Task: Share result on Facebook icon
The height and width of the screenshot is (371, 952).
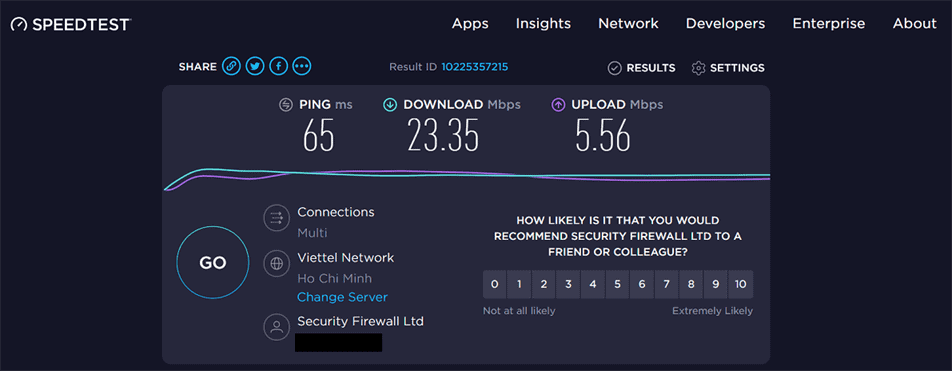Action: coord(278,66)
